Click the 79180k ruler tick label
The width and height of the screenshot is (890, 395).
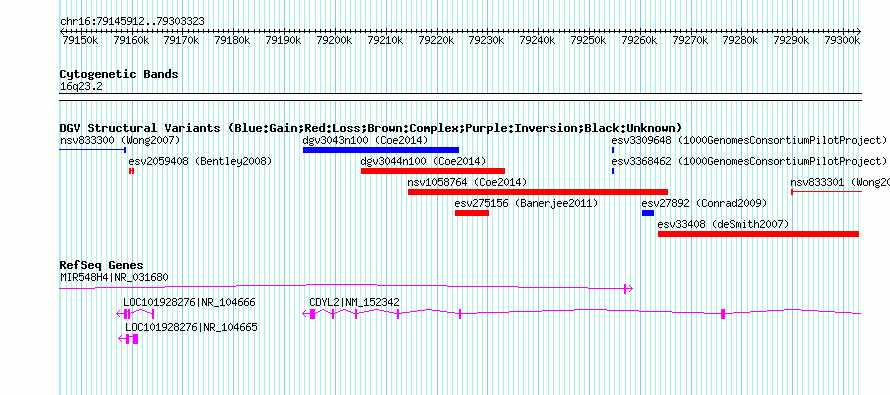pos(232,40)
